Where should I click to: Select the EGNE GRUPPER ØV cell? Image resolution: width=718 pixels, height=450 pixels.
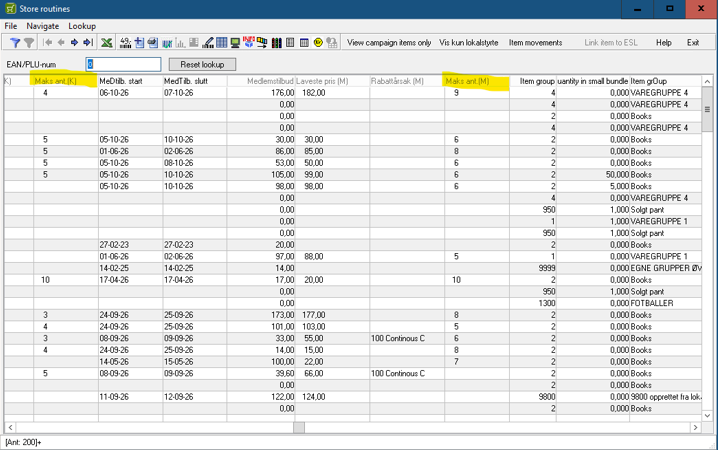665,268
